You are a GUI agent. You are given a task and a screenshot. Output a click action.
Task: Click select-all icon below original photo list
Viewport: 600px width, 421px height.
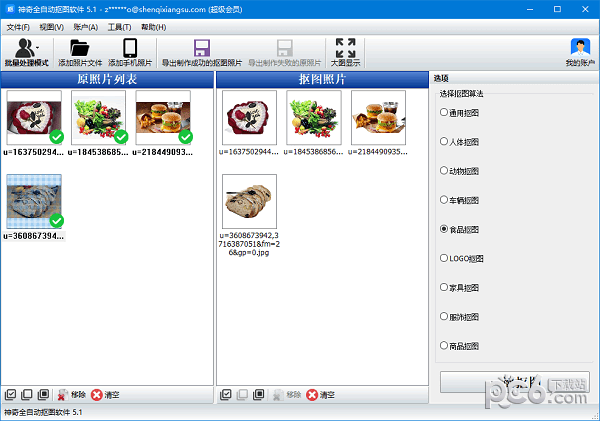[10, 395]
